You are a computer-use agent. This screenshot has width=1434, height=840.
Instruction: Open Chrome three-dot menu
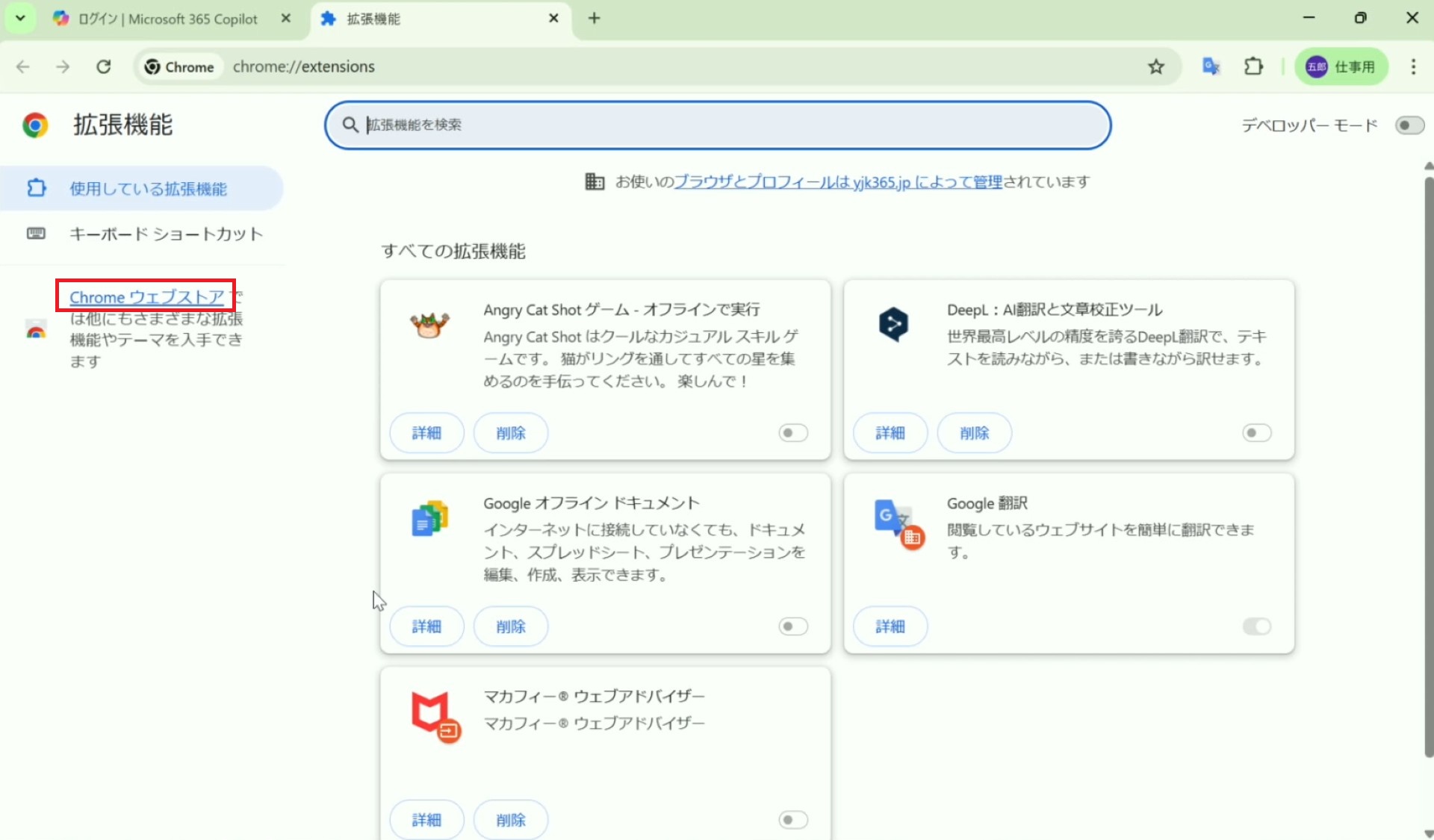point(1413,66)
